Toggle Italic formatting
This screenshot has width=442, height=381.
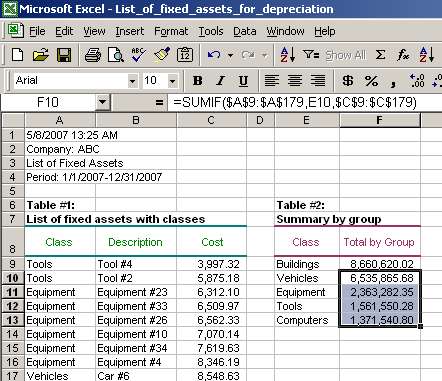point(220,81)
